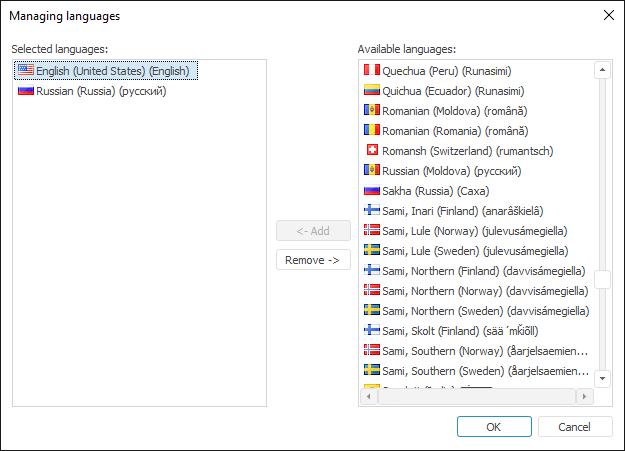Close the Managing languages window
Viewport: 625px width, 451px height.
608,15
